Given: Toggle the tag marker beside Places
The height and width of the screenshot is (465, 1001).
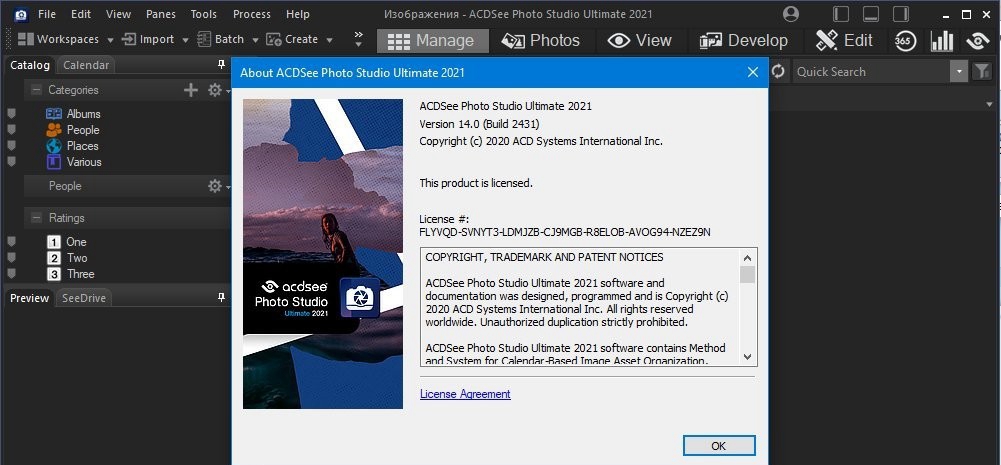Looking at the screenshot, I should [11, 146].
